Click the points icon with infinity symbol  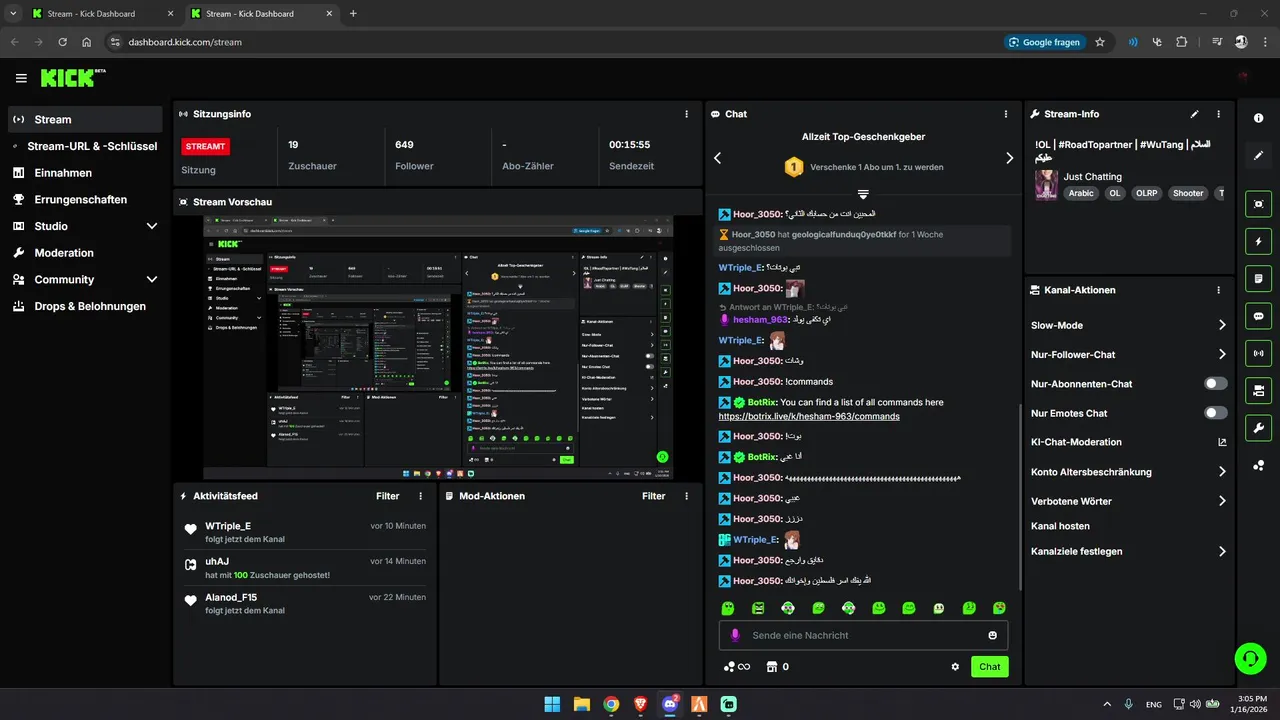tap(736, 667)
